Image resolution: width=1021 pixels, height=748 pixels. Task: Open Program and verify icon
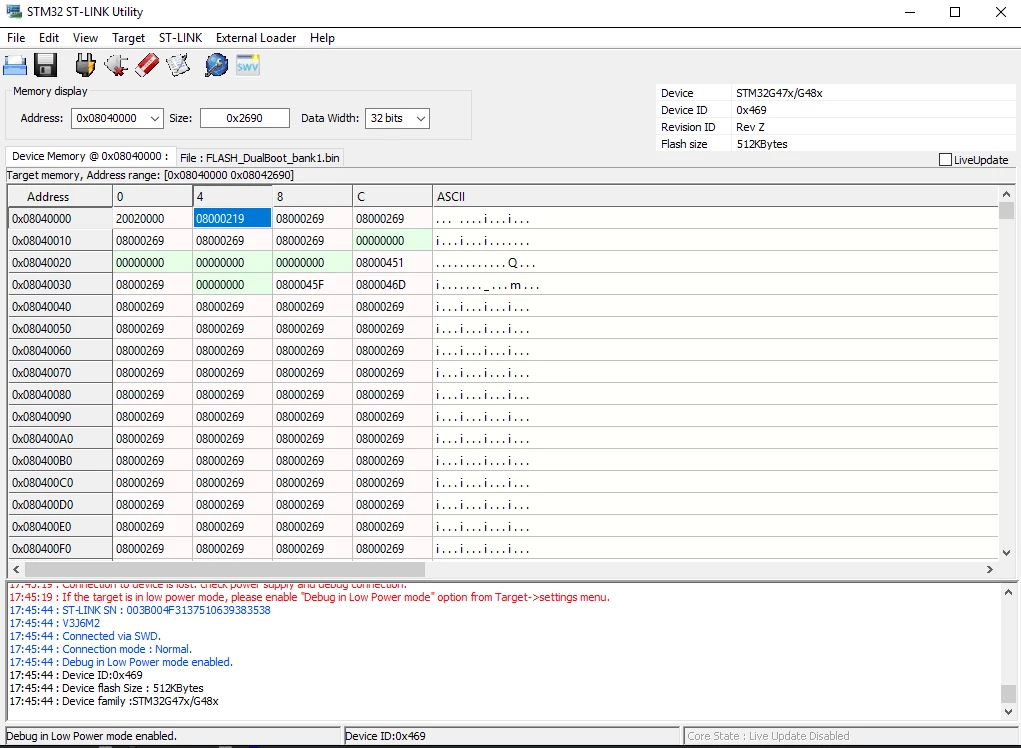tap(178, 66)
